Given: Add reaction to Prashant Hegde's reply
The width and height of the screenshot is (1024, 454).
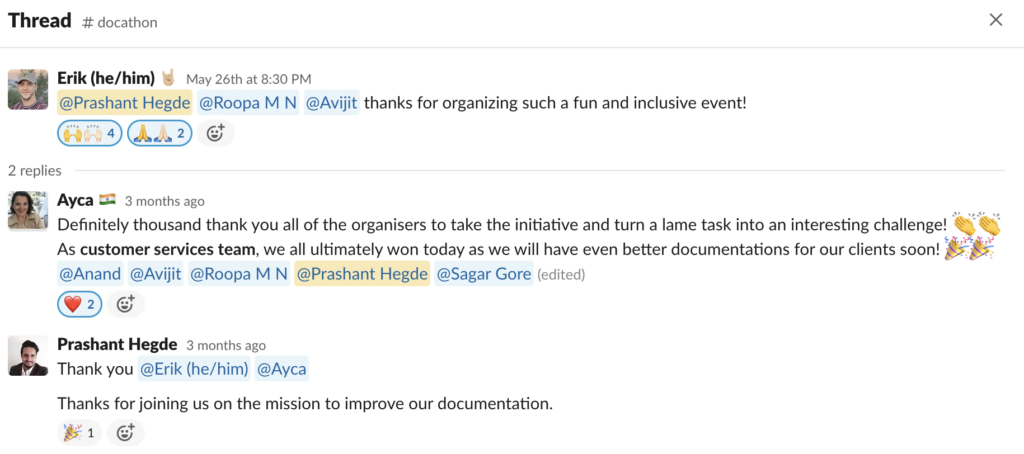Looking at the screenshot, I should tap(125, 432).
